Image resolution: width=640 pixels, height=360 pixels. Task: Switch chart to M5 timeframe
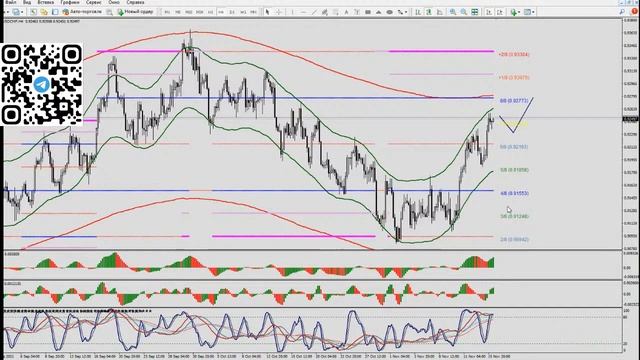coord(178,12)
